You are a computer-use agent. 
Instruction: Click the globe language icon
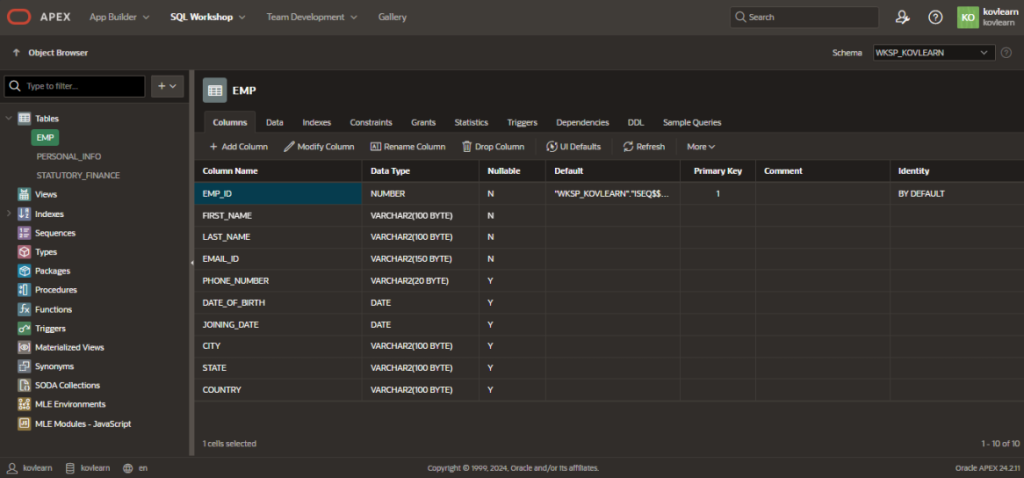click(x=128, y=468)
